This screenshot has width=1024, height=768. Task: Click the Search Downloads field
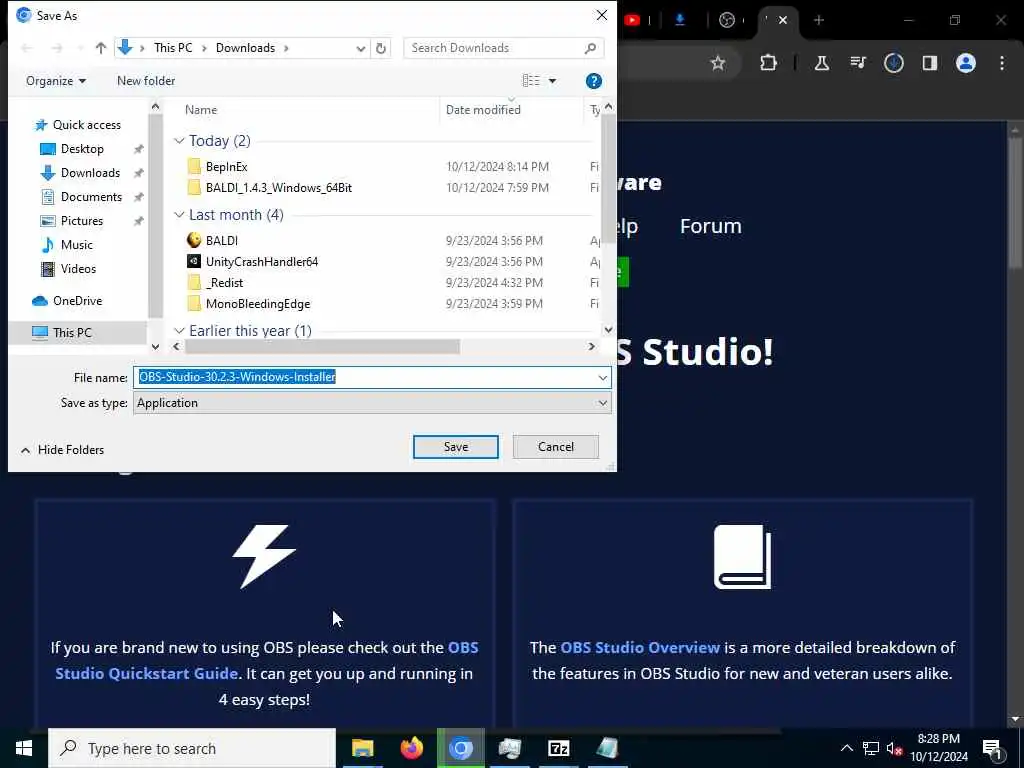503,48
